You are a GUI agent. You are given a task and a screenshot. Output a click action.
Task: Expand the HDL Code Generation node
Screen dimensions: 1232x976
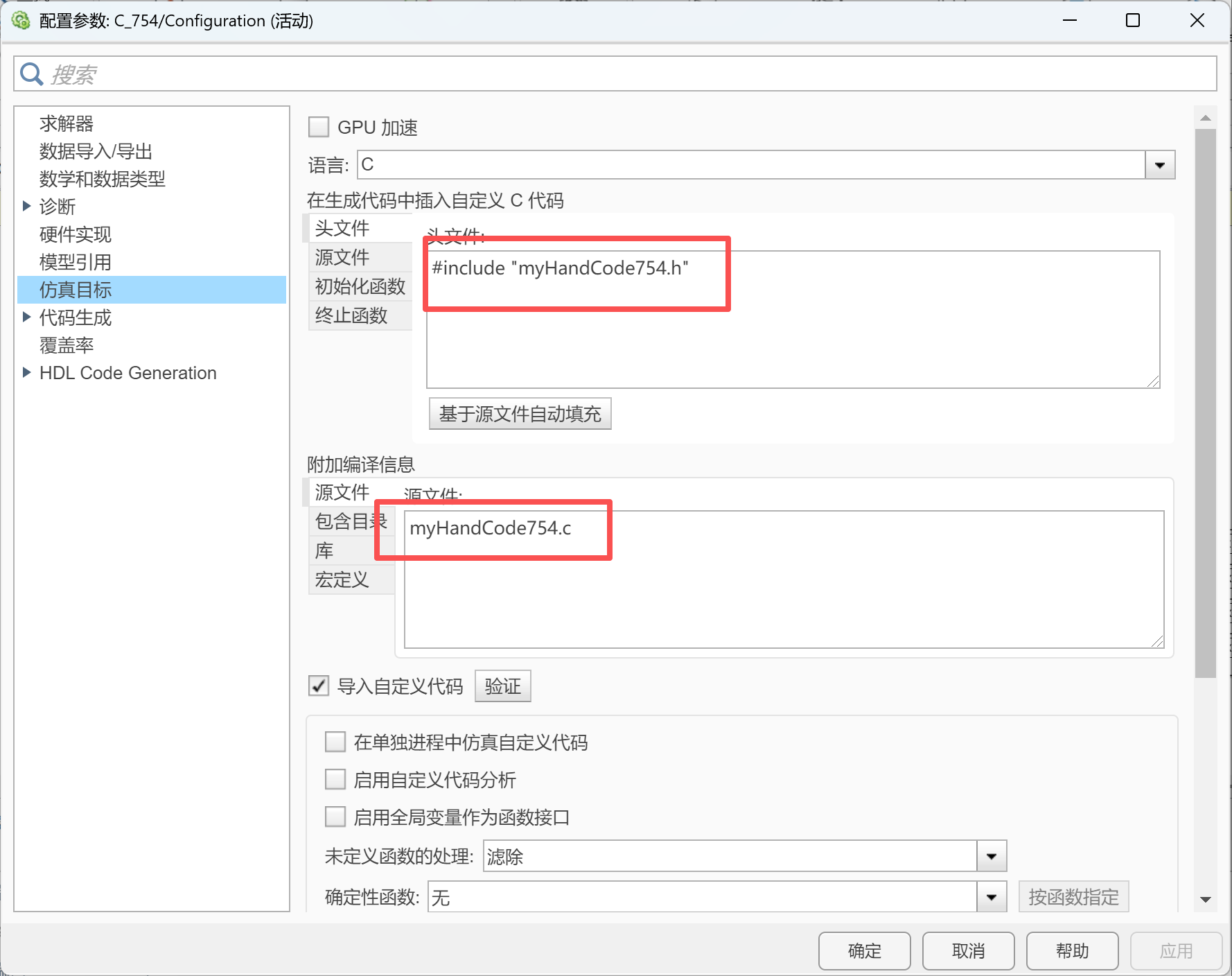[27, 372]
